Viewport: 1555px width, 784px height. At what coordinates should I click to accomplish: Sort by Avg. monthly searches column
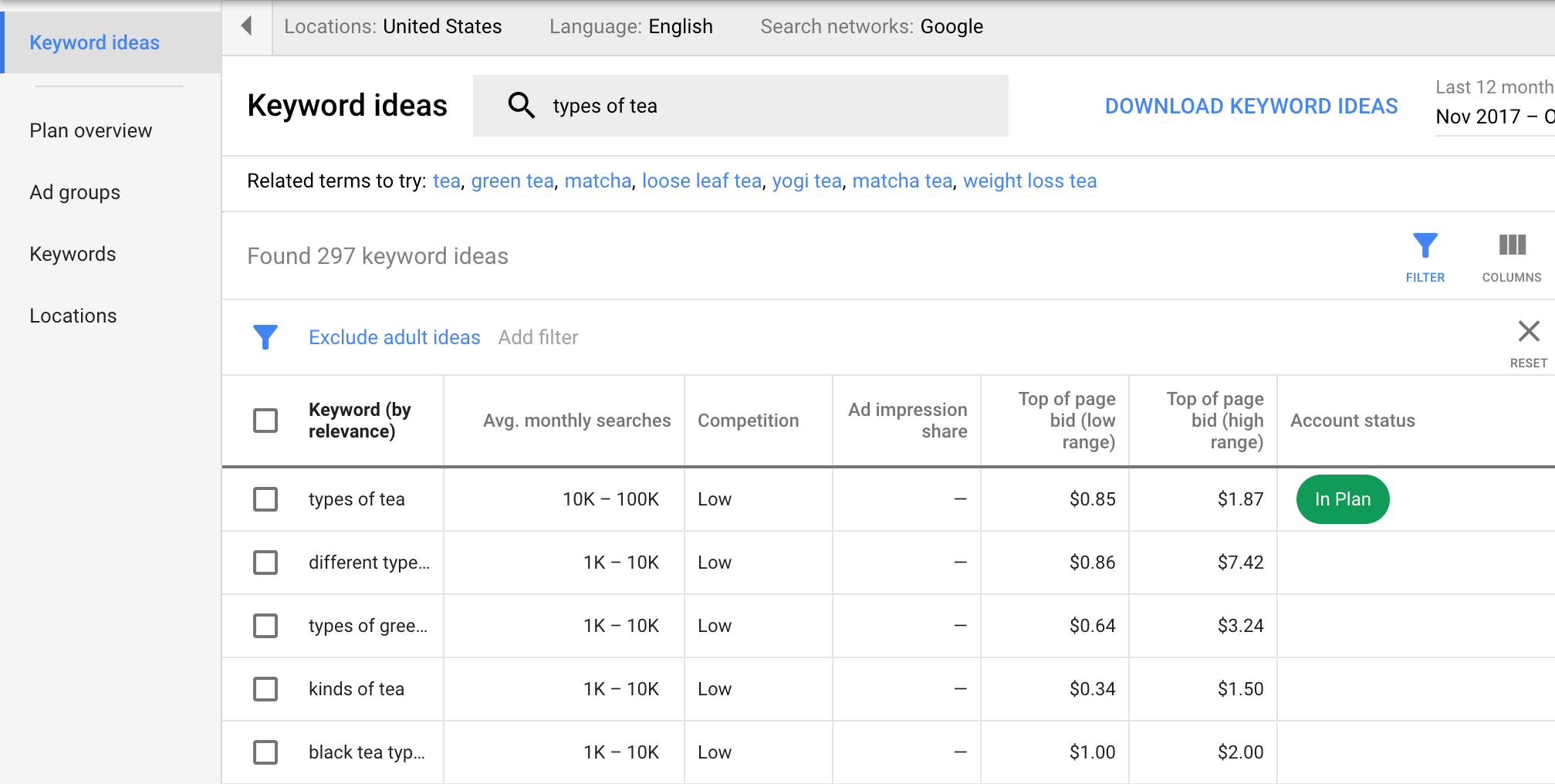pyautogui.click(x=576, y=421)
